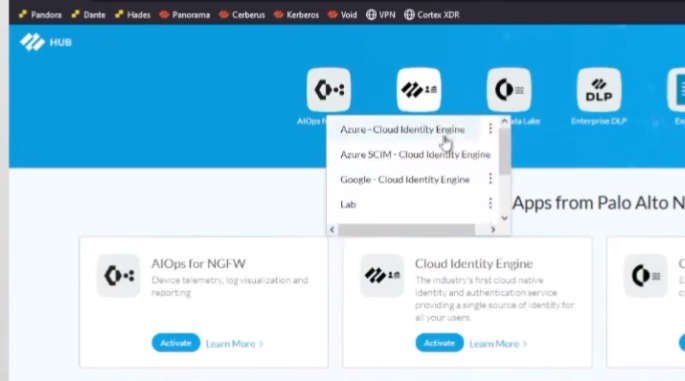
Task: Open the Void bookmark
Action: click(x=342, y=15)
